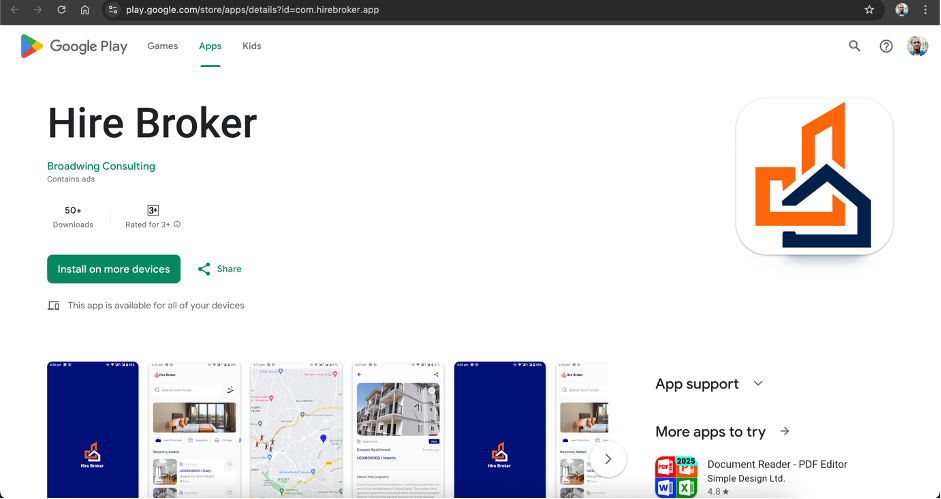Open Broadwing Consulting developer link
The image size is (941, 499).
[101, 166]
